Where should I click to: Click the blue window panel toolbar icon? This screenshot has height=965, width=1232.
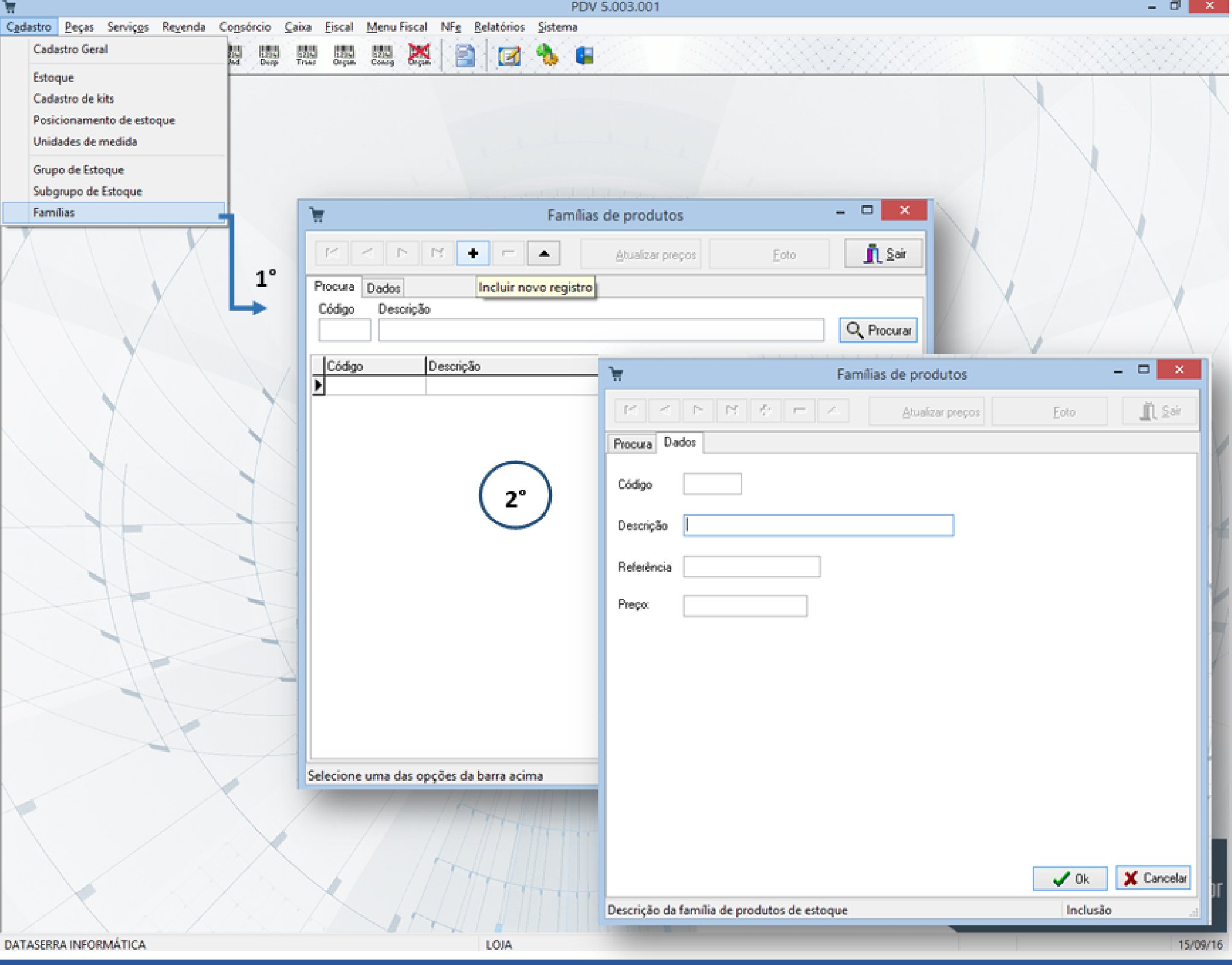(584, 56)
